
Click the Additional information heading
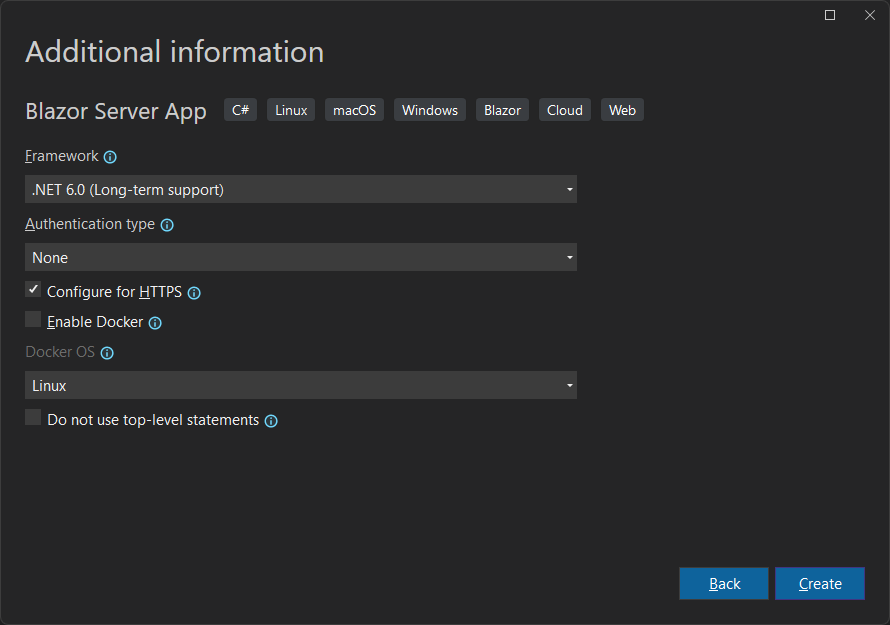(x=175, y=52)
